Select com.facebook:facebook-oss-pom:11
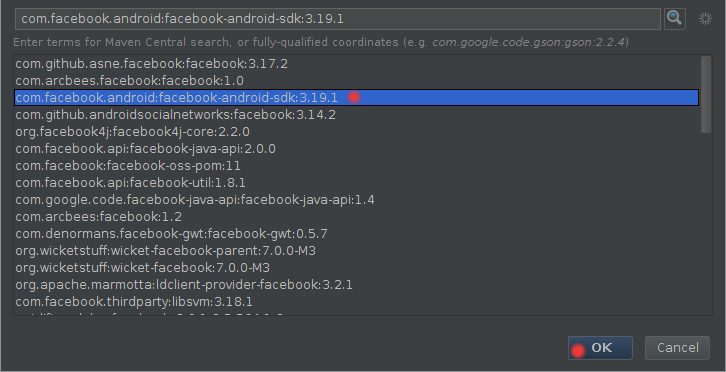 pos(357,166)
